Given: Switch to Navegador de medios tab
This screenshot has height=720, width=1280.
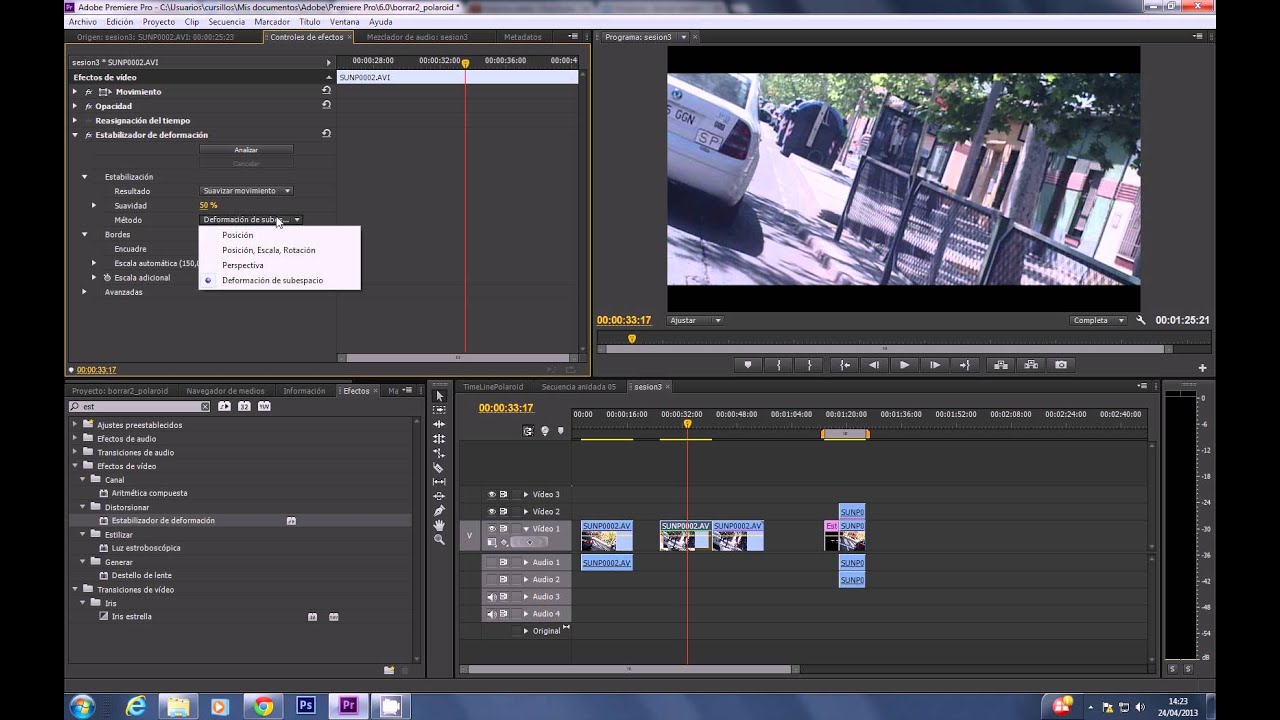Looking at the screenshot, I should (x=225, y=391).
